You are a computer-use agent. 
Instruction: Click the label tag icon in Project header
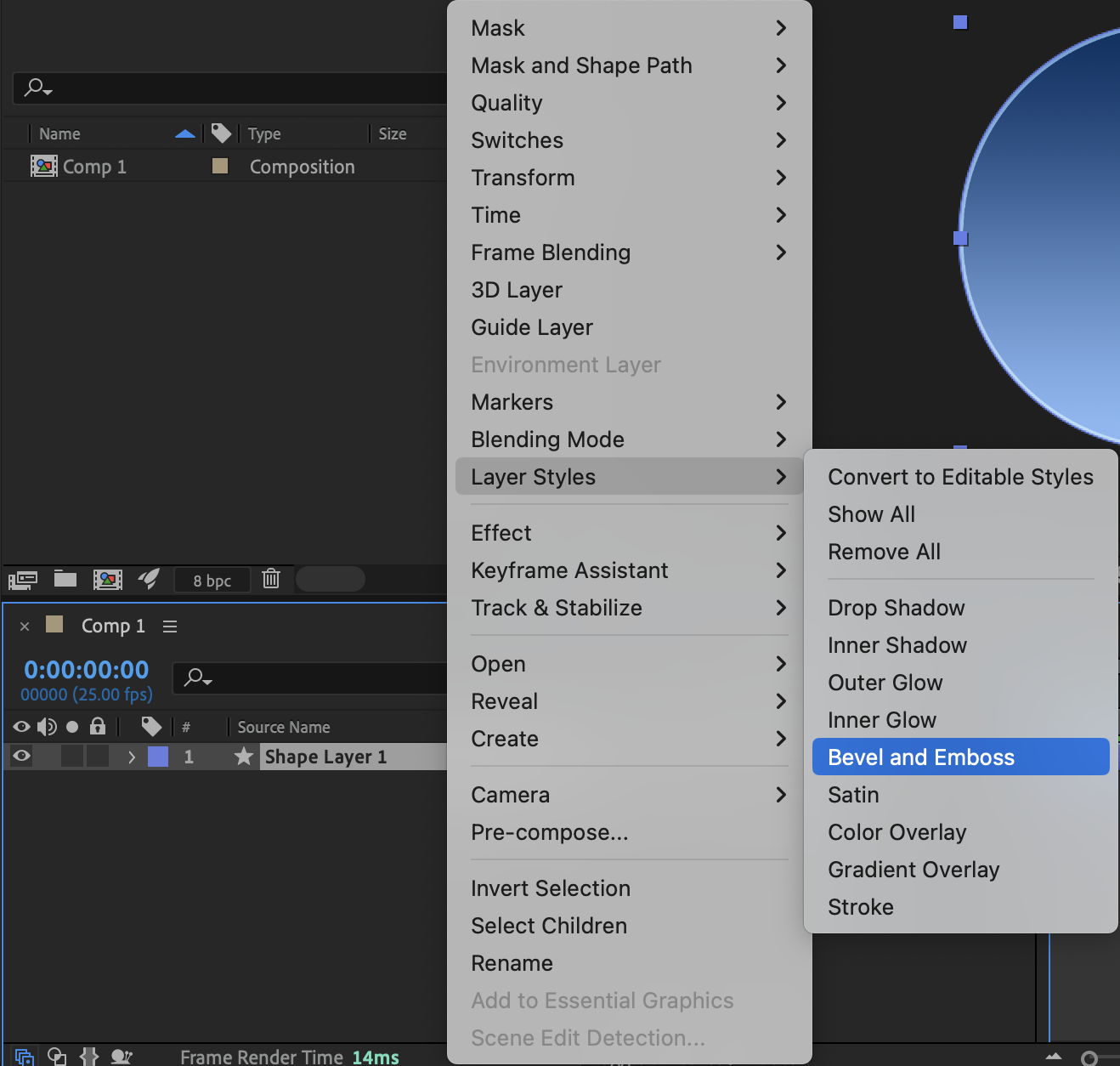click(221, 133)
